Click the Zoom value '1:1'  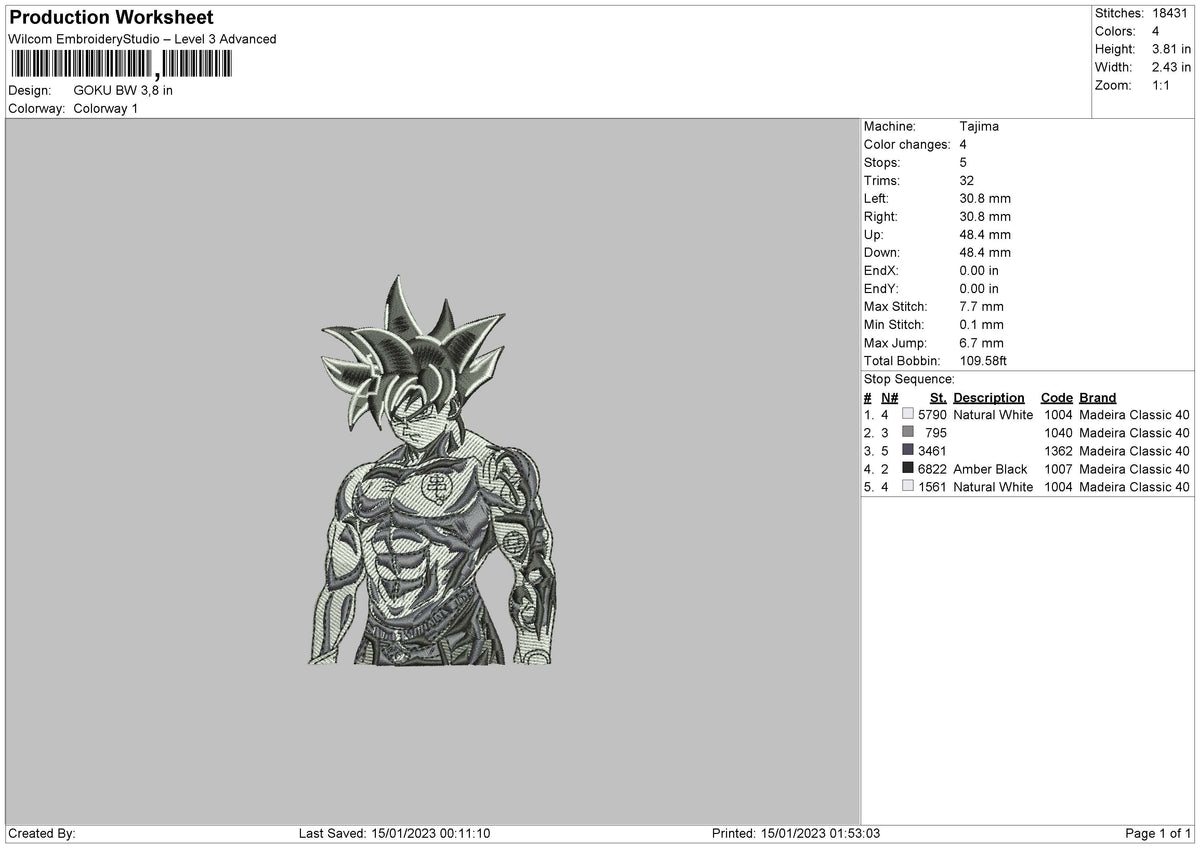1162,85
